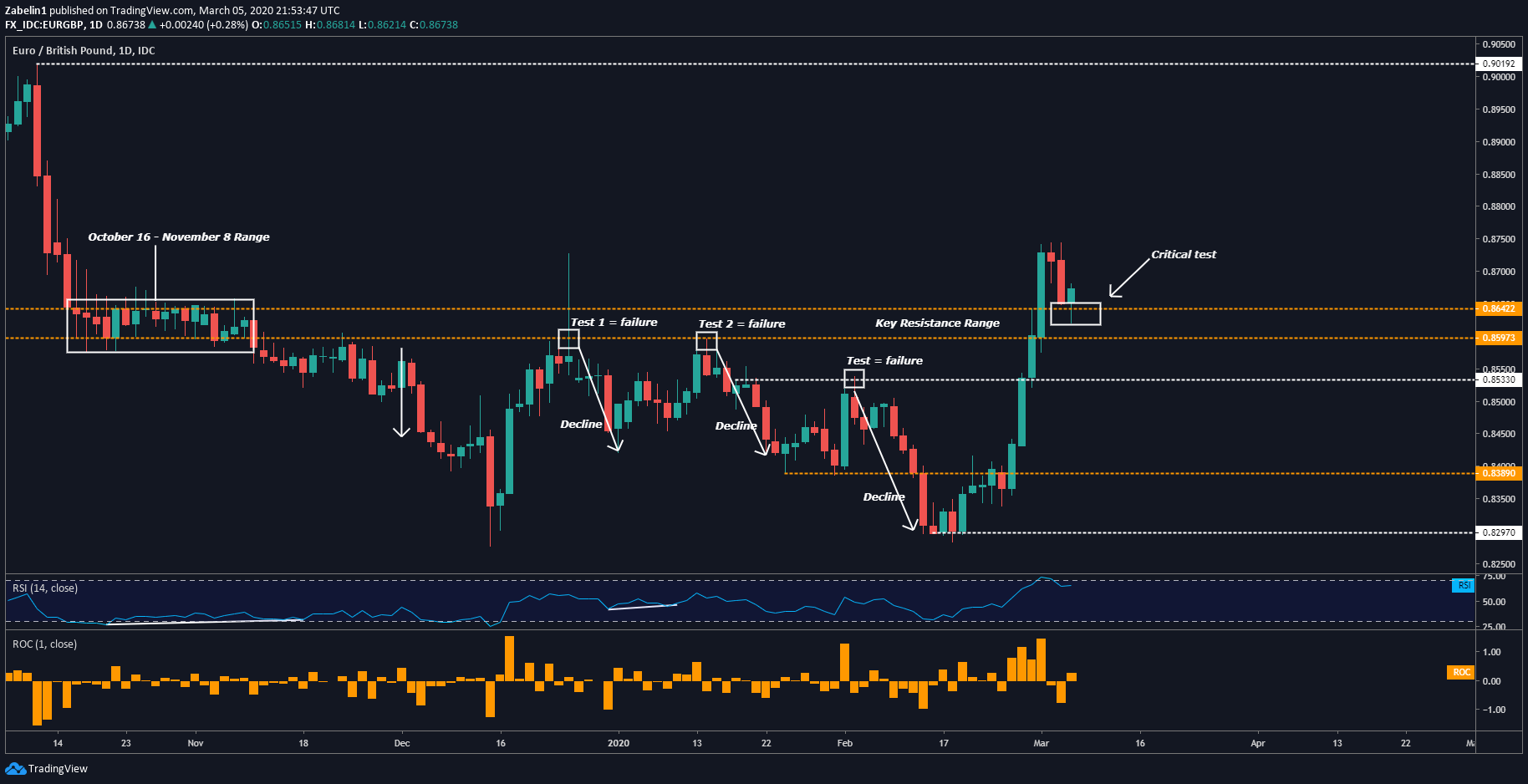Click the 'Feb' date axis label
The image size is (1528, 784).
[x=845, y=743]
